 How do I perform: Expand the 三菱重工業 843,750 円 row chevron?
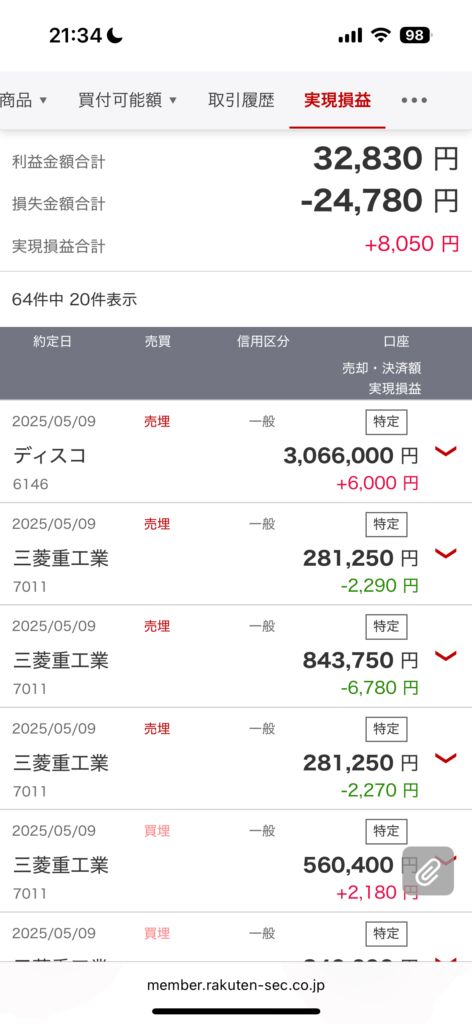(446, 656)
